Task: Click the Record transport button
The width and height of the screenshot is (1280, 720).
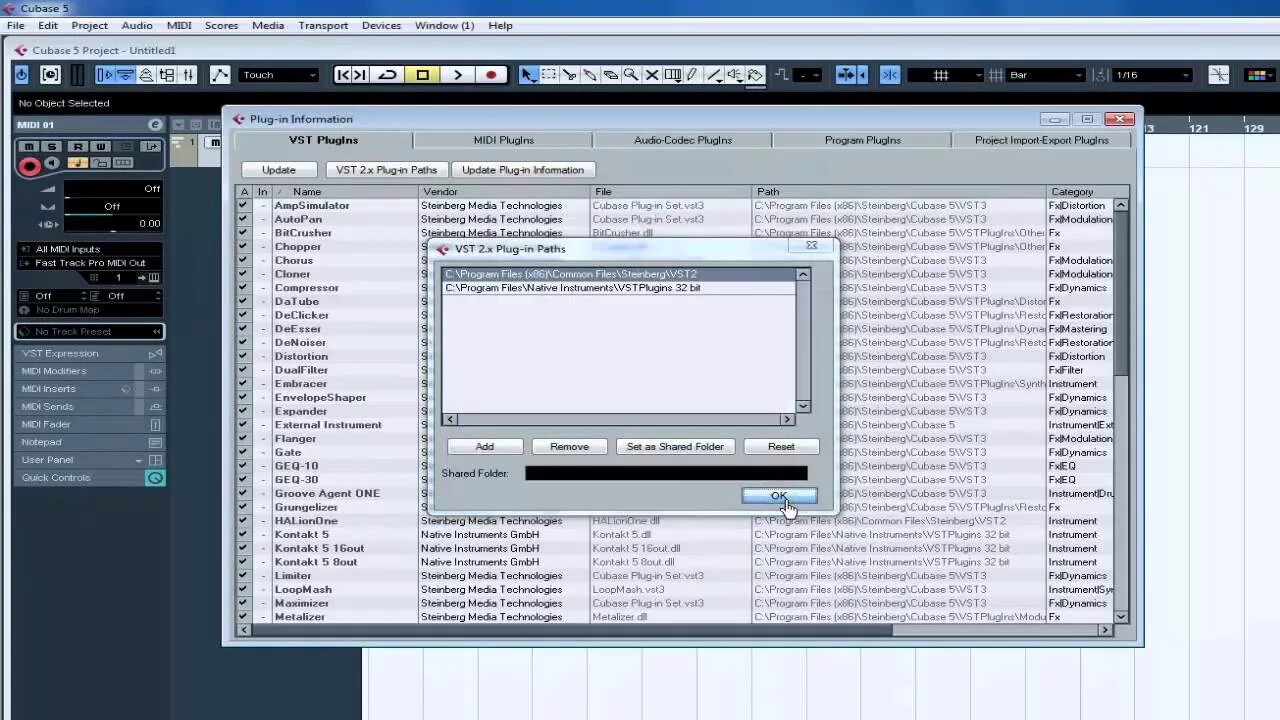Action: 491,75
